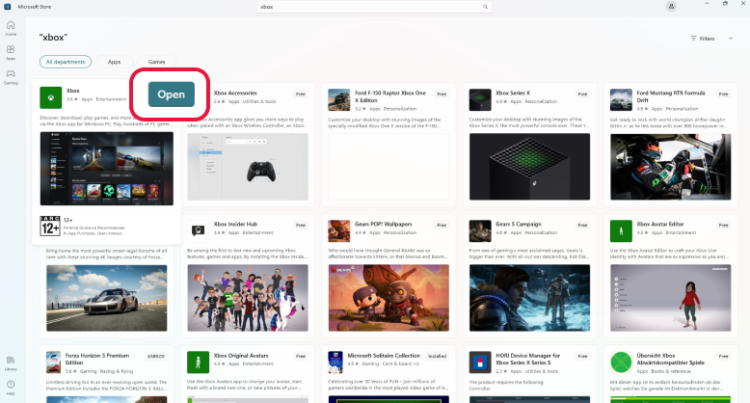
Task: Click the Forza Horizon 5 Premium icon
Action: click(x=54, y=362)
